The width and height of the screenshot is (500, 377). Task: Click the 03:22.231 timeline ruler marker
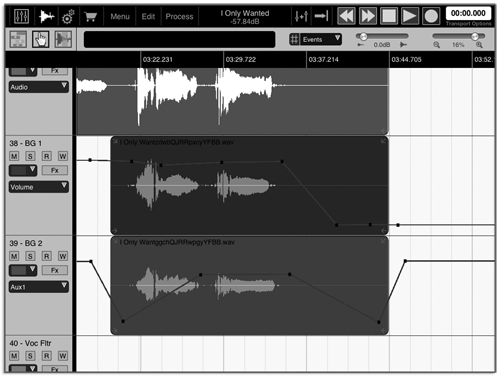click(x=158, y=60)
